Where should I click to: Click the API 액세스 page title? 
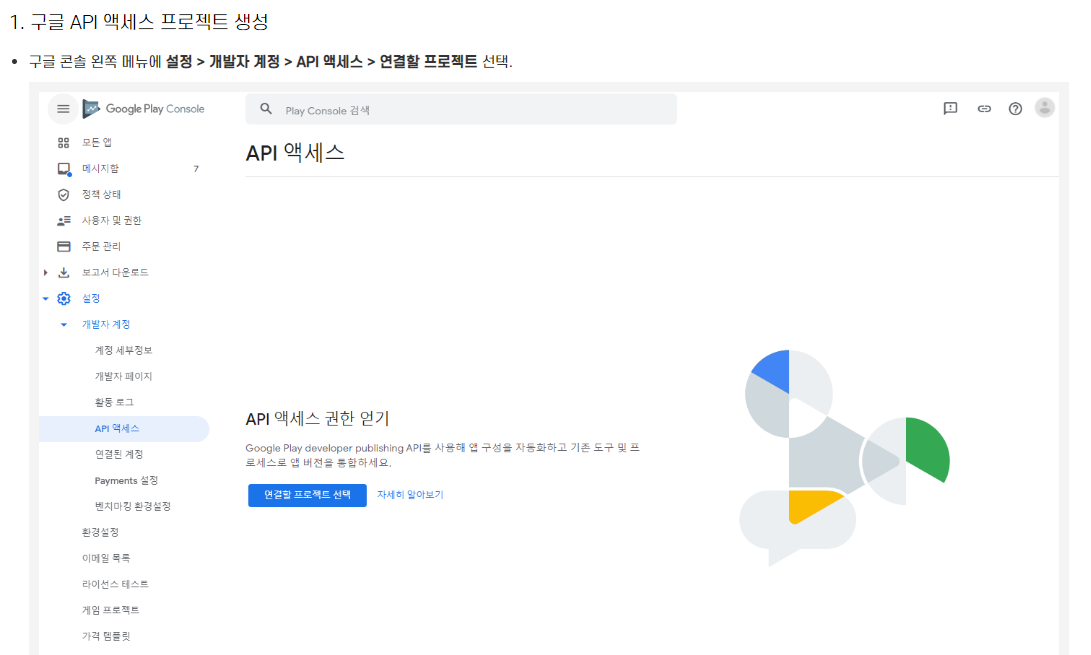click(295, 153)
